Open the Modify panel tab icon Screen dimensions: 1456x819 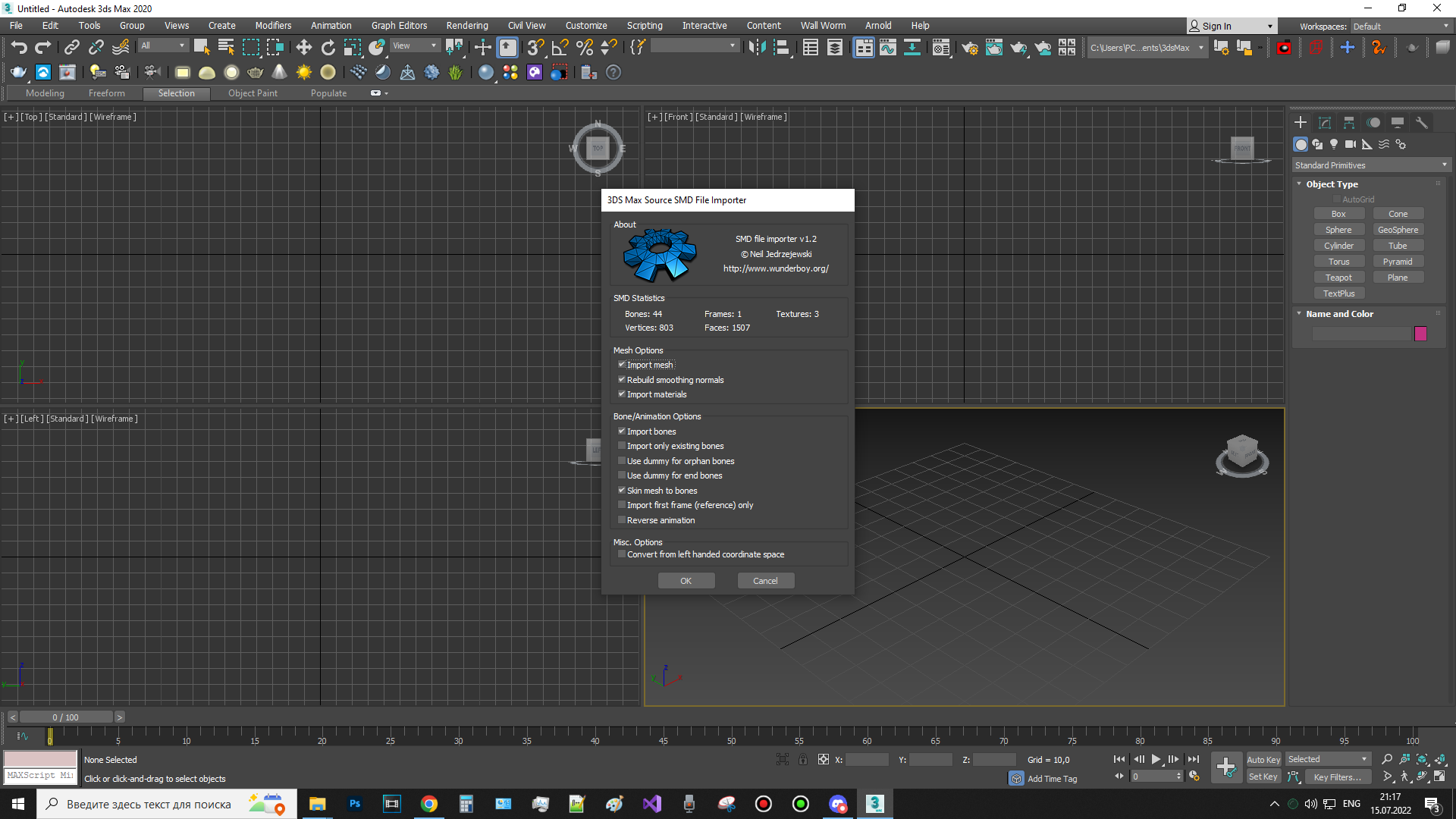tap(1325, 123)
